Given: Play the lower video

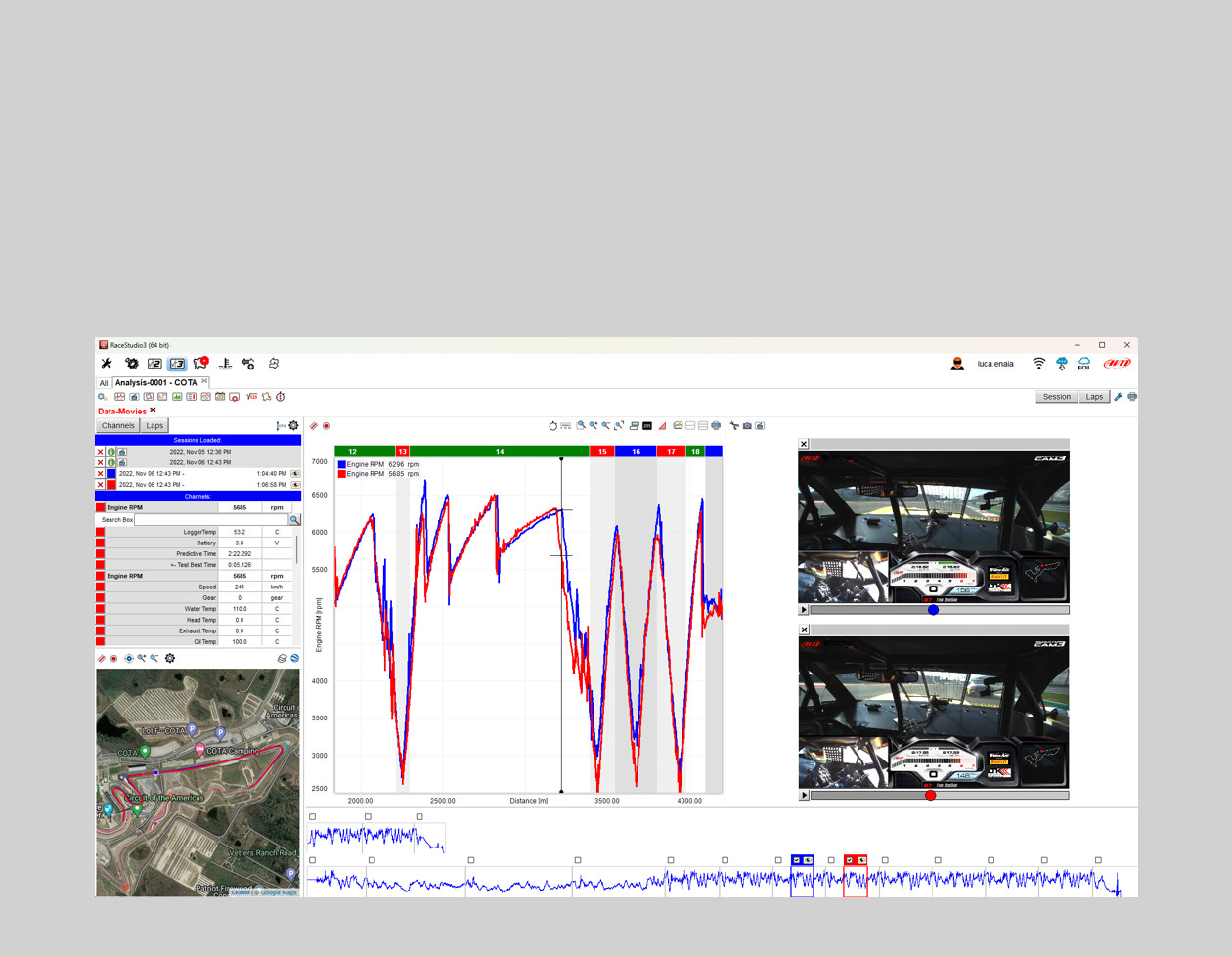Looking at the screenshot, I should click(804, 796).
